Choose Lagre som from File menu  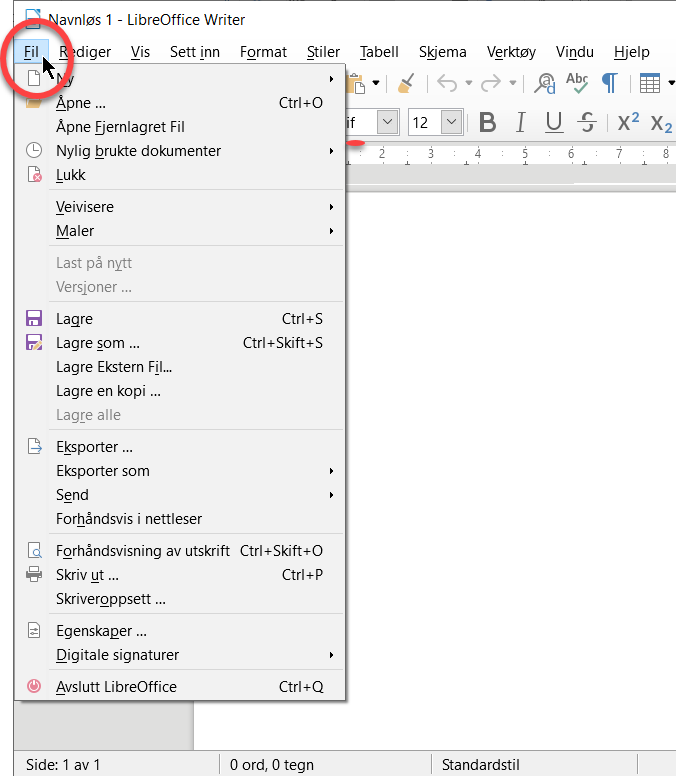98,343
